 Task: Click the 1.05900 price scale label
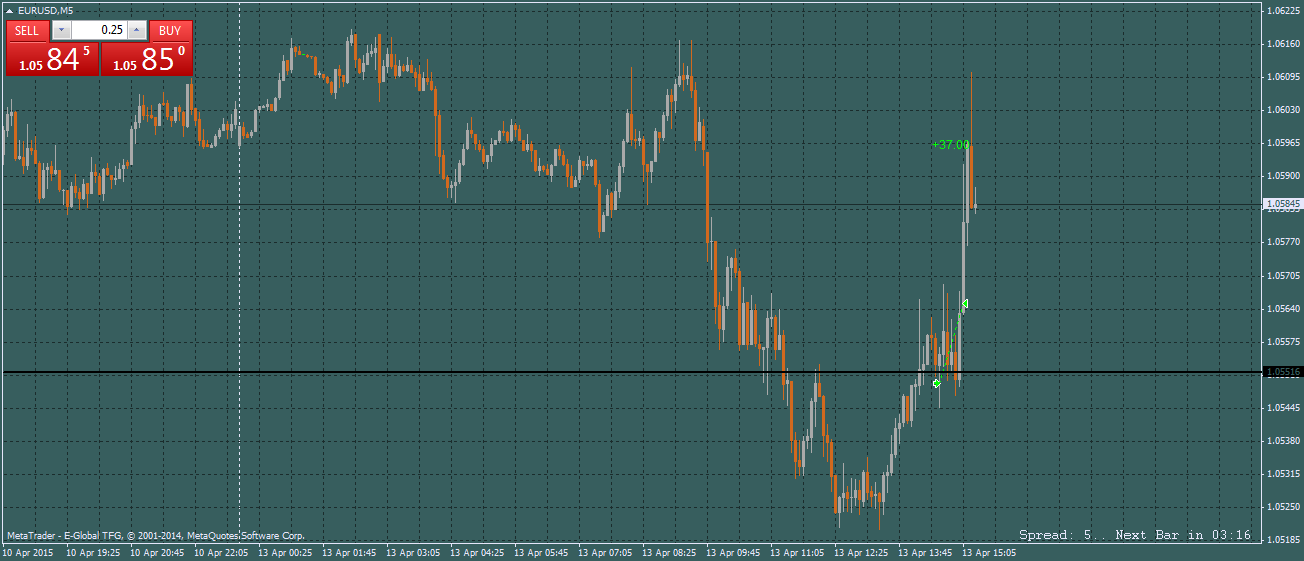point(1282,175)
